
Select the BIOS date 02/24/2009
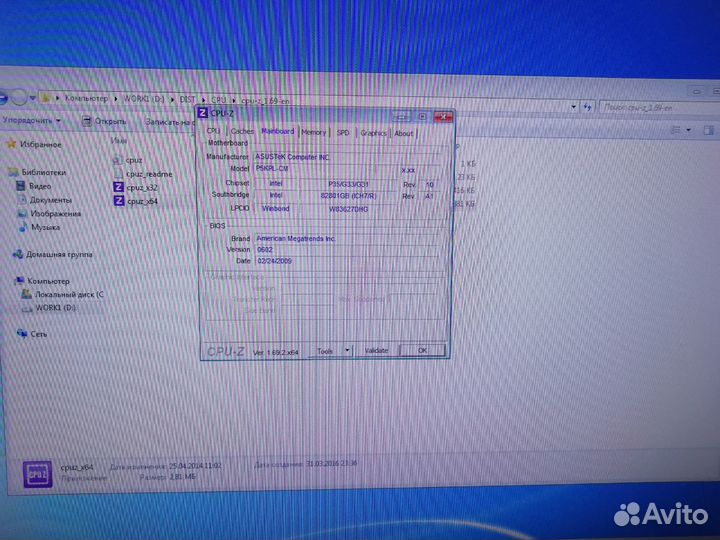(x=347, y=261)
